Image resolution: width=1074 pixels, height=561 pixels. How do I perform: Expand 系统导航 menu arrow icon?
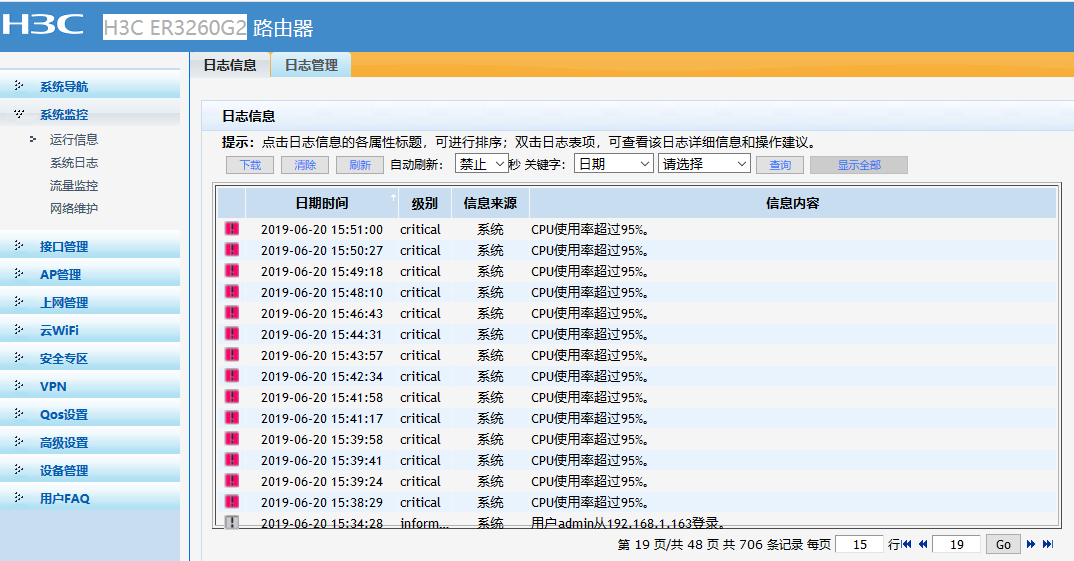click(x=18, y=86)
